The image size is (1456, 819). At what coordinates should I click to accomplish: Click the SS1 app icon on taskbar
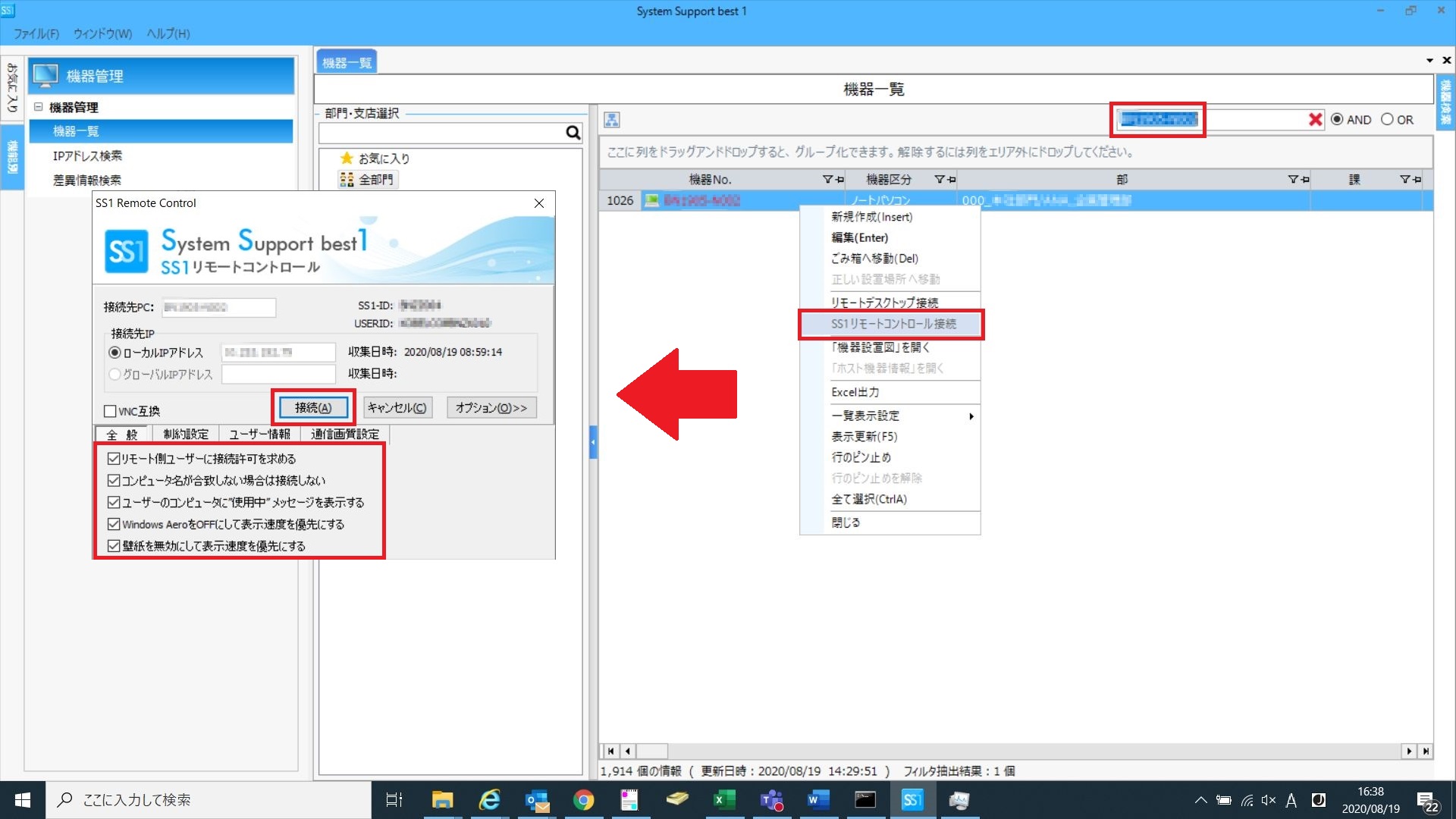(912, 800)
